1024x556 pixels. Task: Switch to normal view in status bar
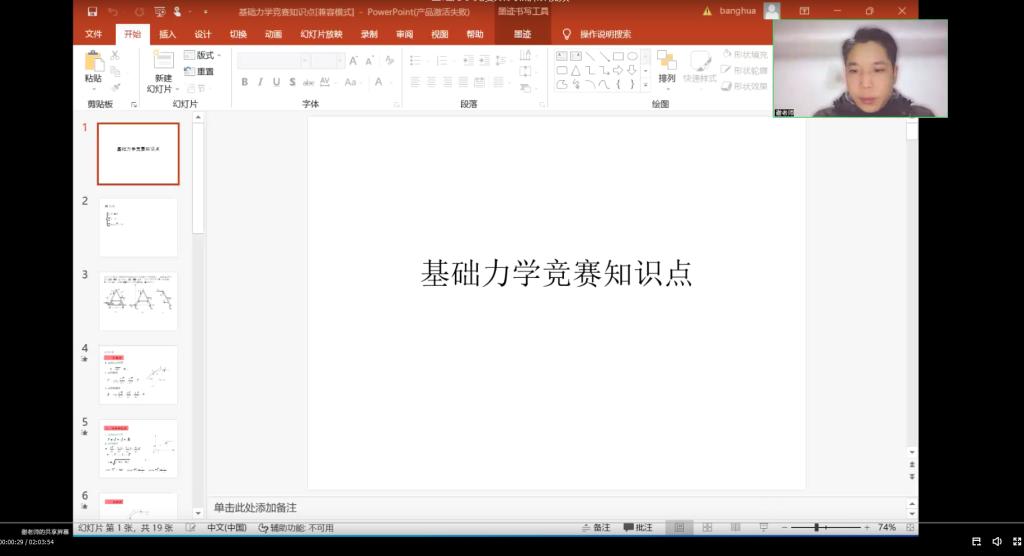pyautogui.click(x=679, y=527)
